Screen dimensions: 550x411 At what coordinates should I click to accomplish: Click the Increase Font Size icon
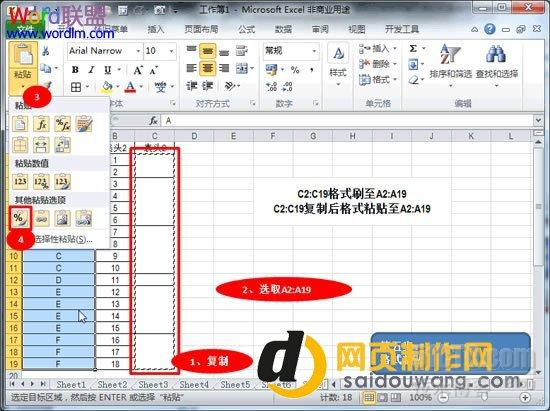coord(138,70)
